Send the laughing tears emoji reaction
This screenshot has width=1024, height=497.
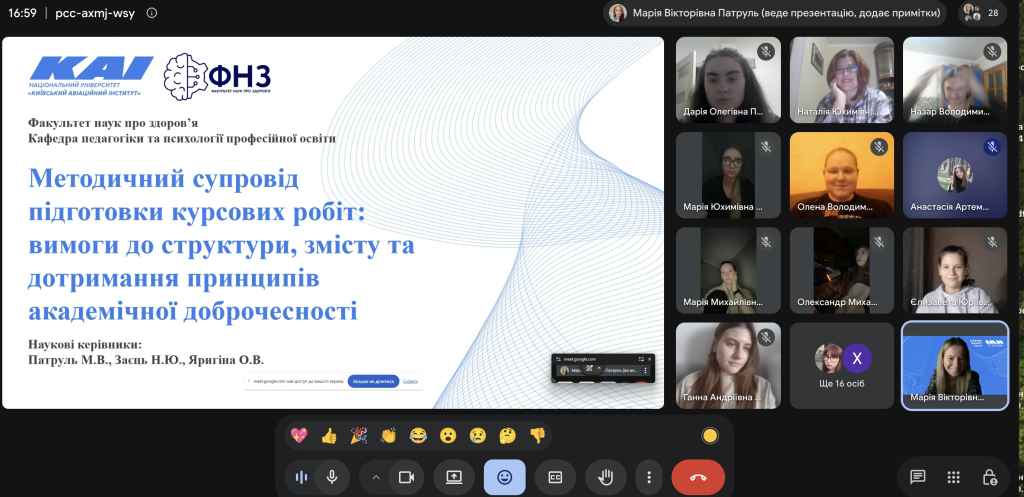tap(418, 436)
